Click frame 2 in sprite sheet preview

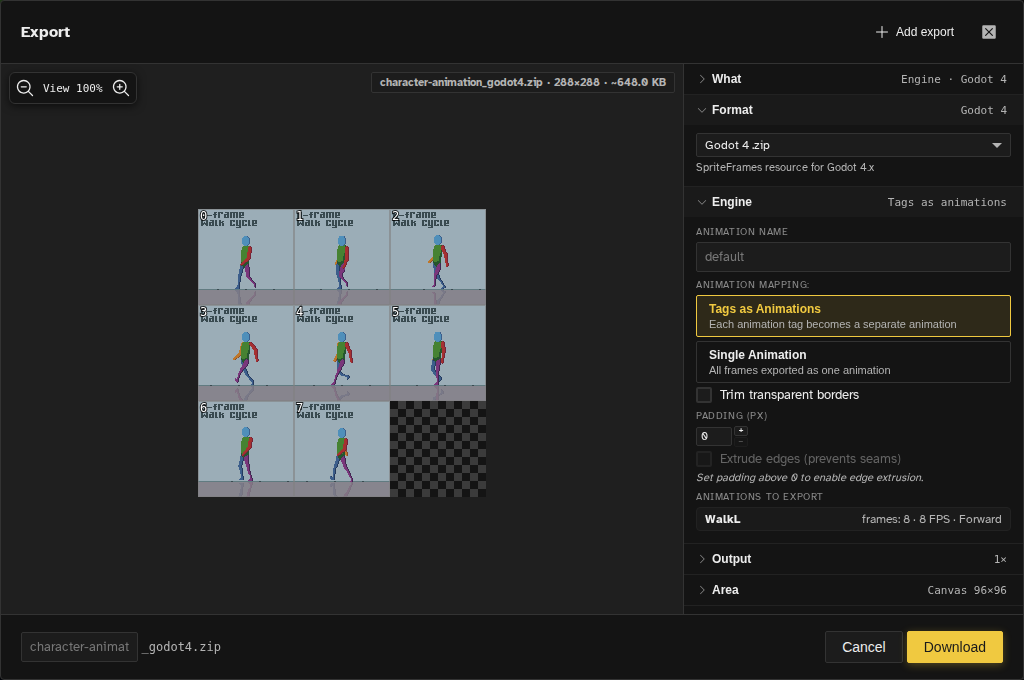pos(438,257)
